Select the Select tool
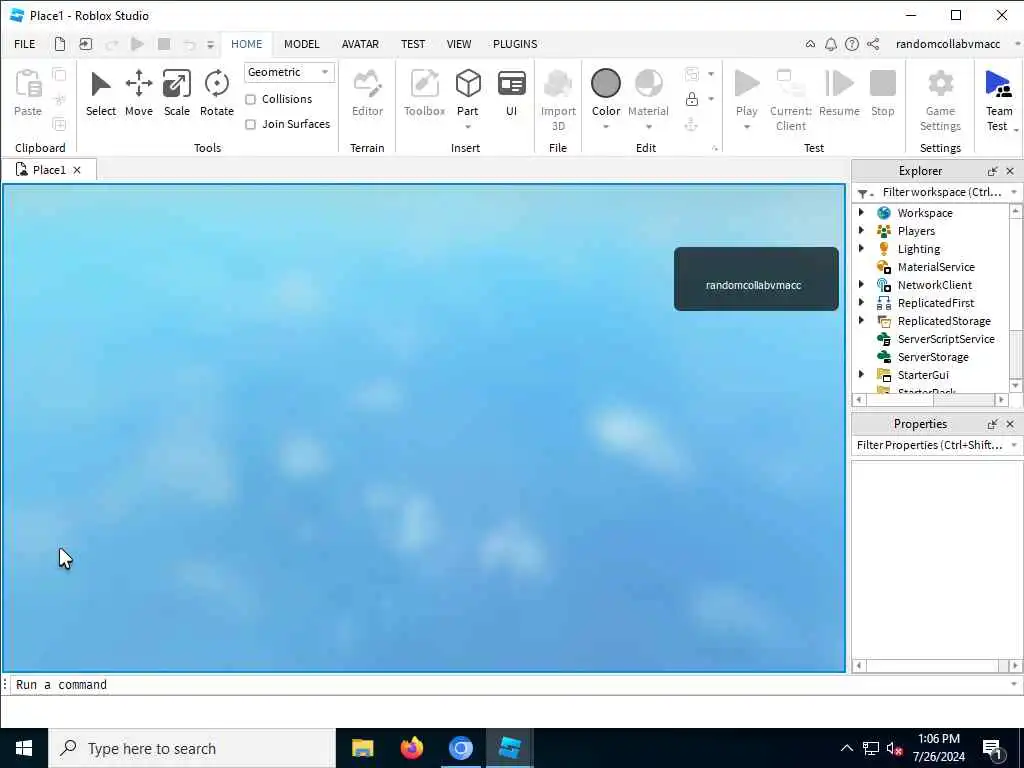Image resolution: width=1024 pixels, height=768 pixels. tap(101, 94)
